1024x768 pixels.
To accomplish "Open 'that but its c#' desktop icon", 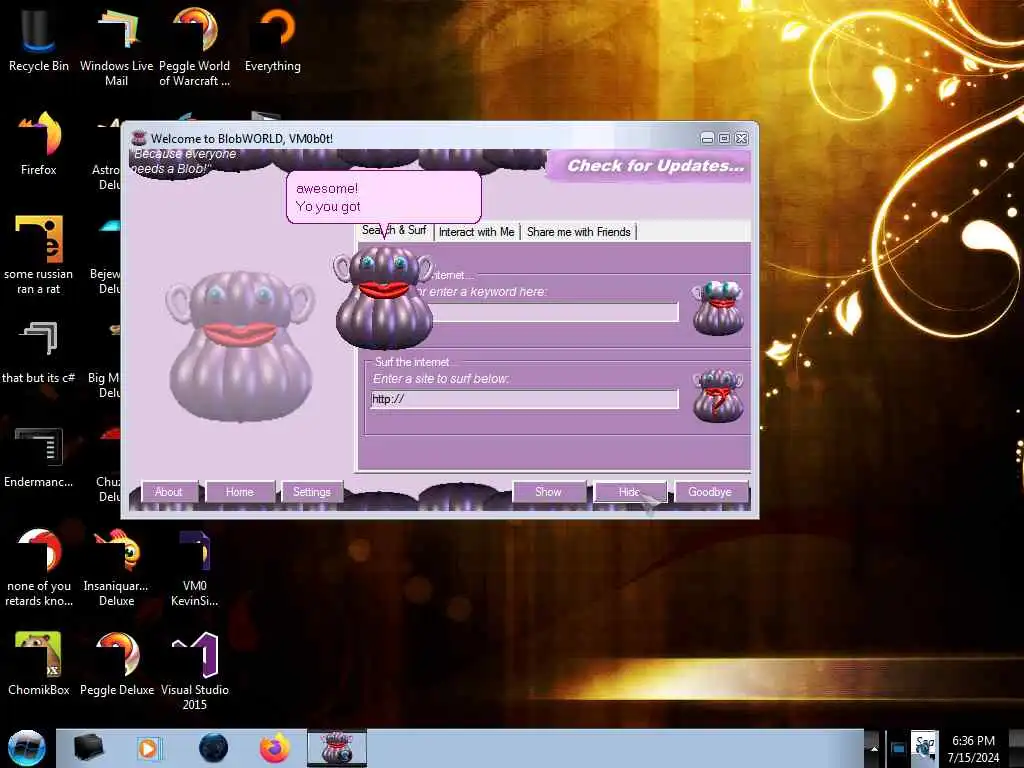I will (39, 351).
